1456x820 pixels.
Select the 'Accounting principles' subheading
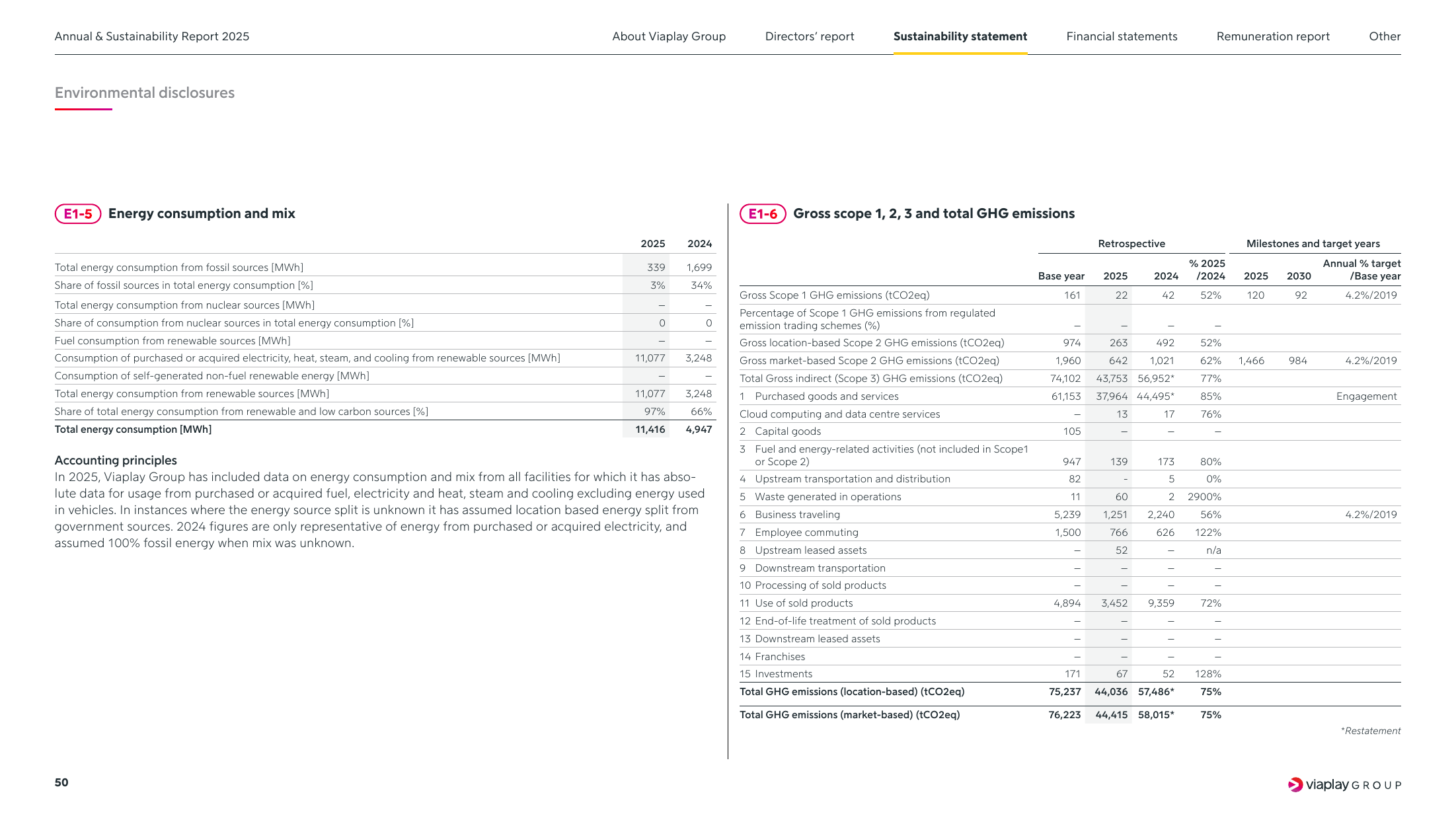coord(116,461)
